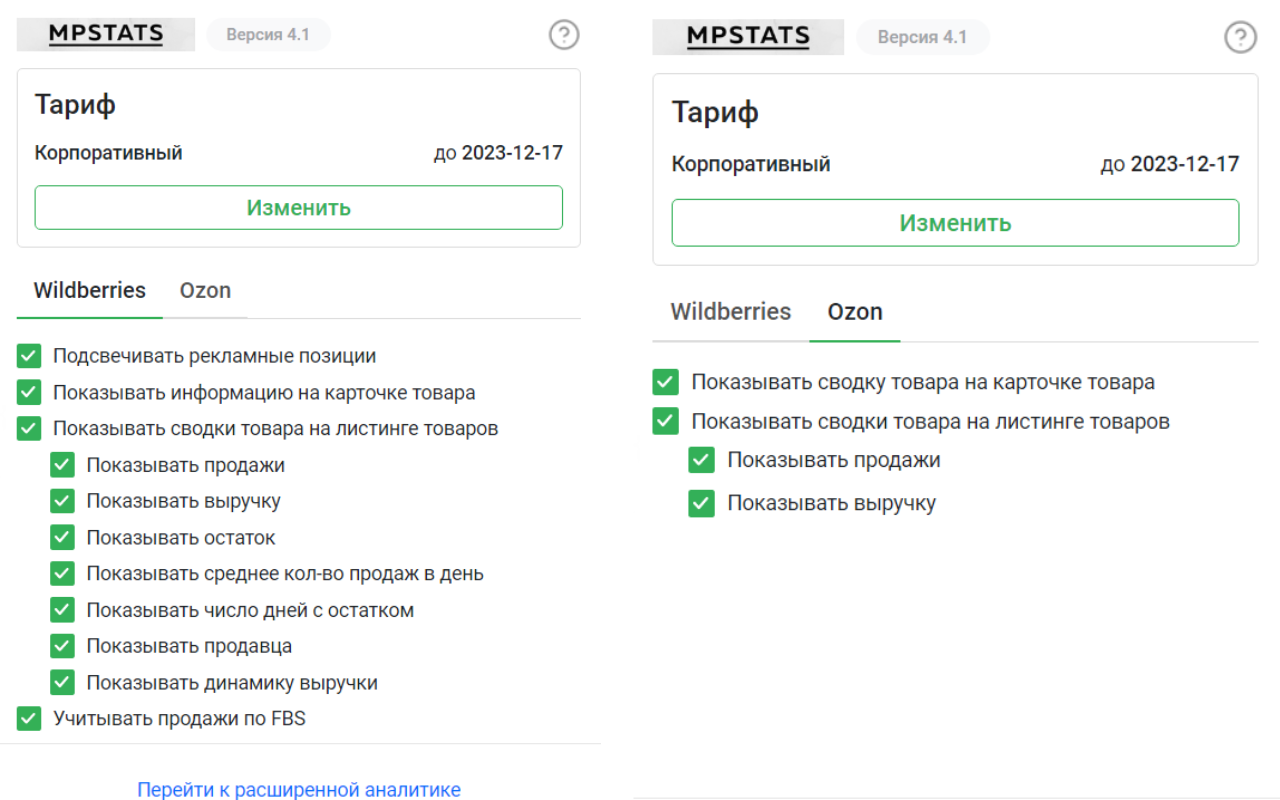This screenshot has width=1280, height=800.
Task: Toggle Подсвечивать рекламные позиции checkbox
Action: click(29, 356)
